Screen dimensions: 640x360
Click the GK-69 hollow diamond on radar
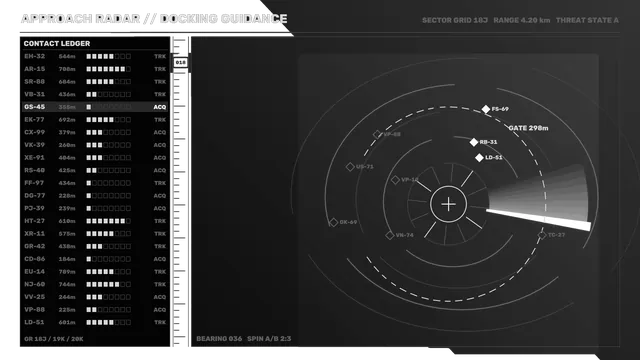pyautogui.click(x=333, y=222)
